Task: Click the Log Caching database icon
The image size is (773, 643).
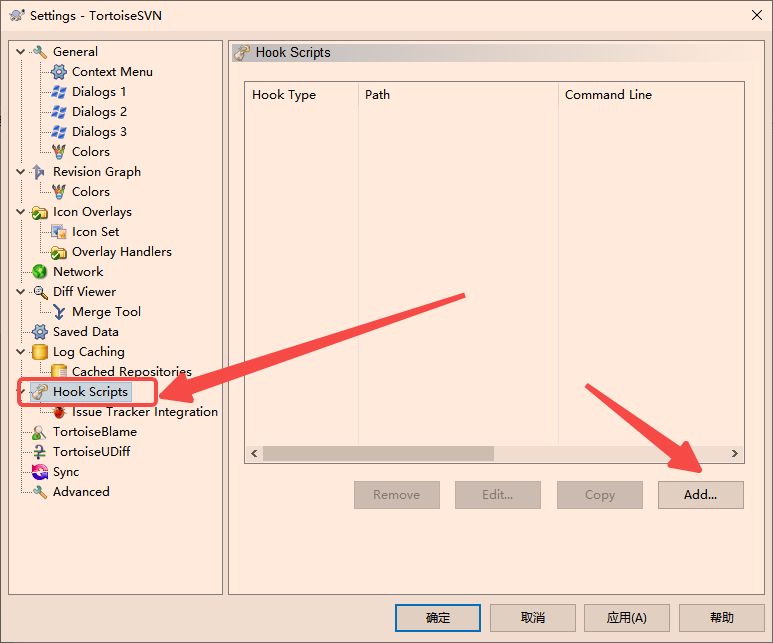Action: (x=39, y=352)
